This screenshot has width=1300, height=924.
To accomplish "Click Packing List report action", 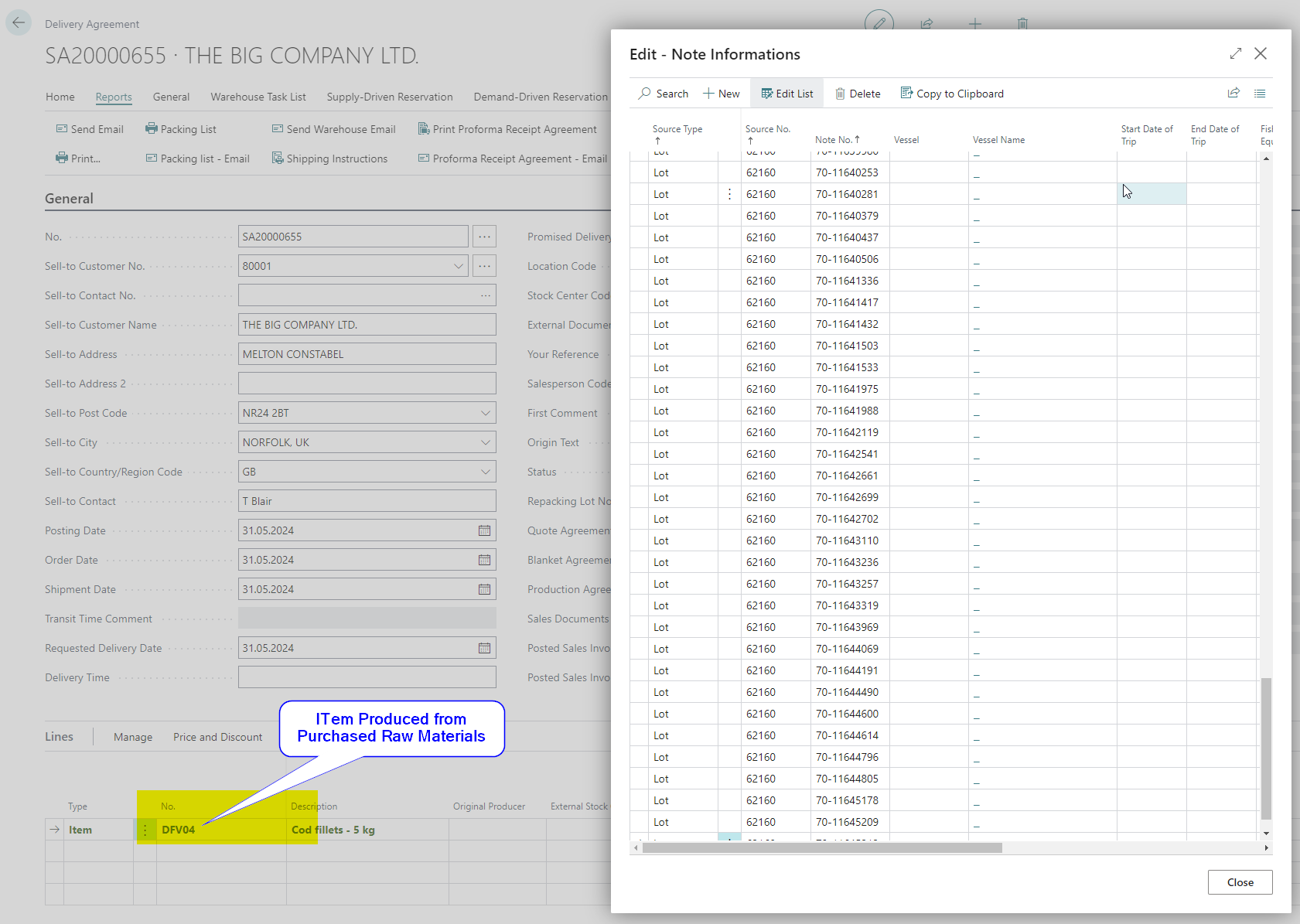I will tap(181, 129).
